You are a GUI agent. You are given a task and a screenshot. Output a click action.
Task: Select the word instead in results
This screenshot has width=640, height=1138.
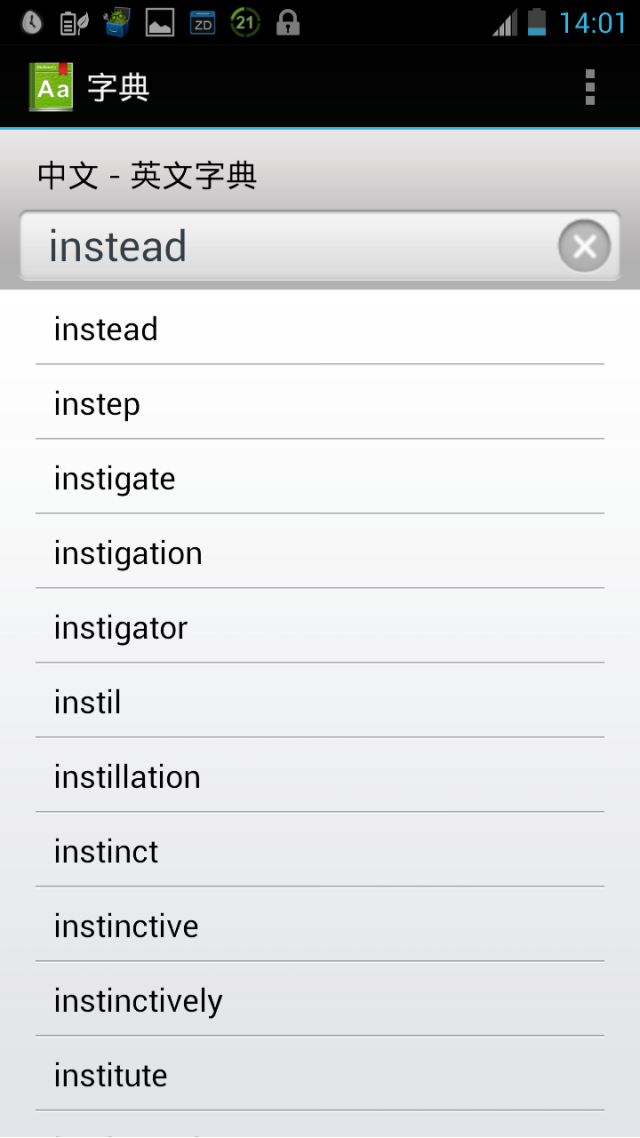(320, 329)
